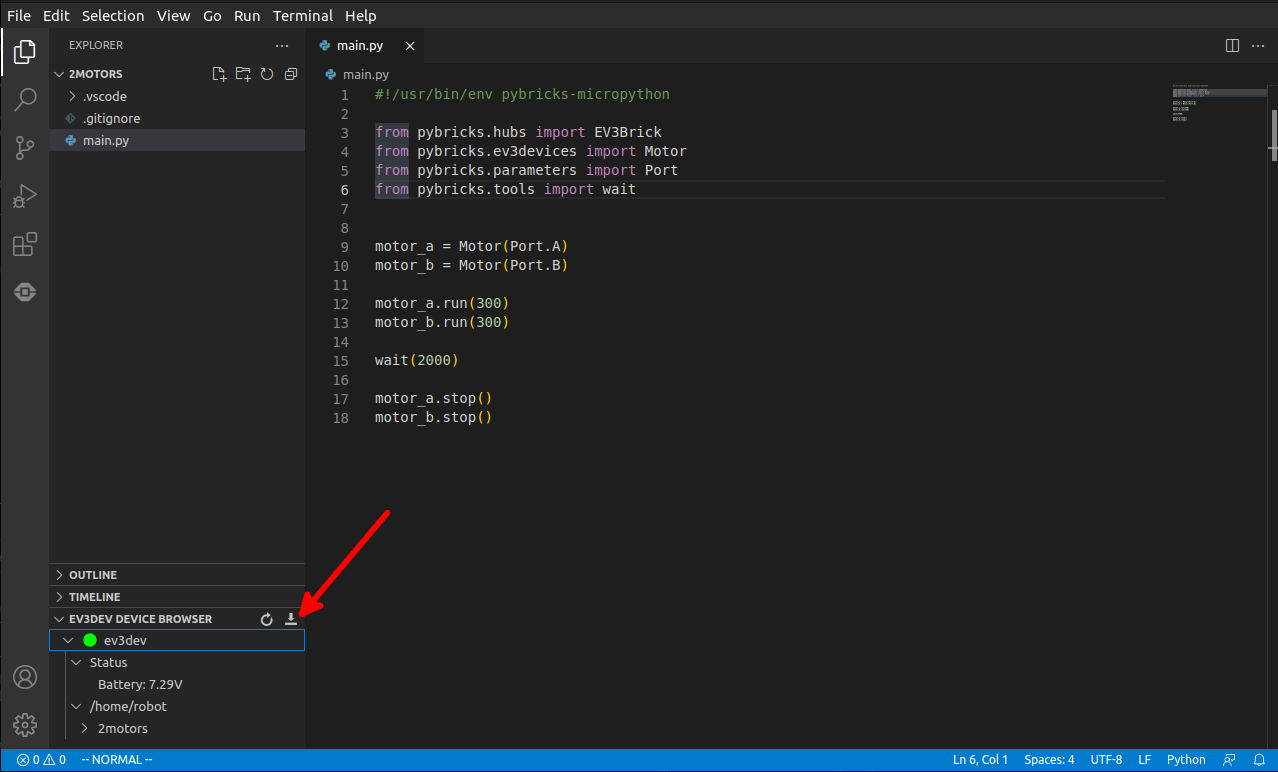
Task: Open the Terminal menu
Action: click(x=302, y=15)
